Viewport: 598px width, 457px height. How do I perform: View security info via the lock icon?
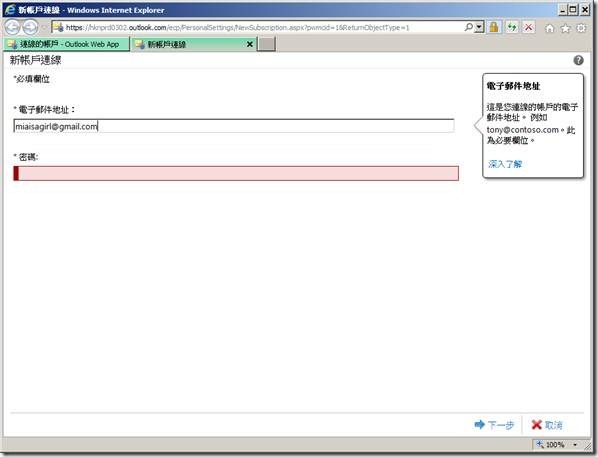coord(494,27)
